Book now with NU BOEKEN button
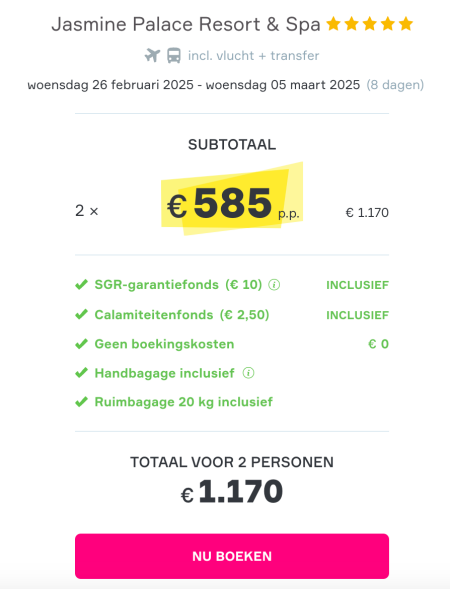Screen dimensions: 450x589 (232, 556)
